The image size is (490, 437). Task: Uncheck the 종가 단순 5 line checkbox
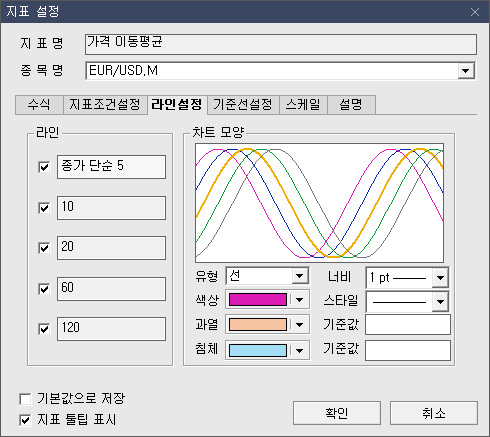coord(44,167)
